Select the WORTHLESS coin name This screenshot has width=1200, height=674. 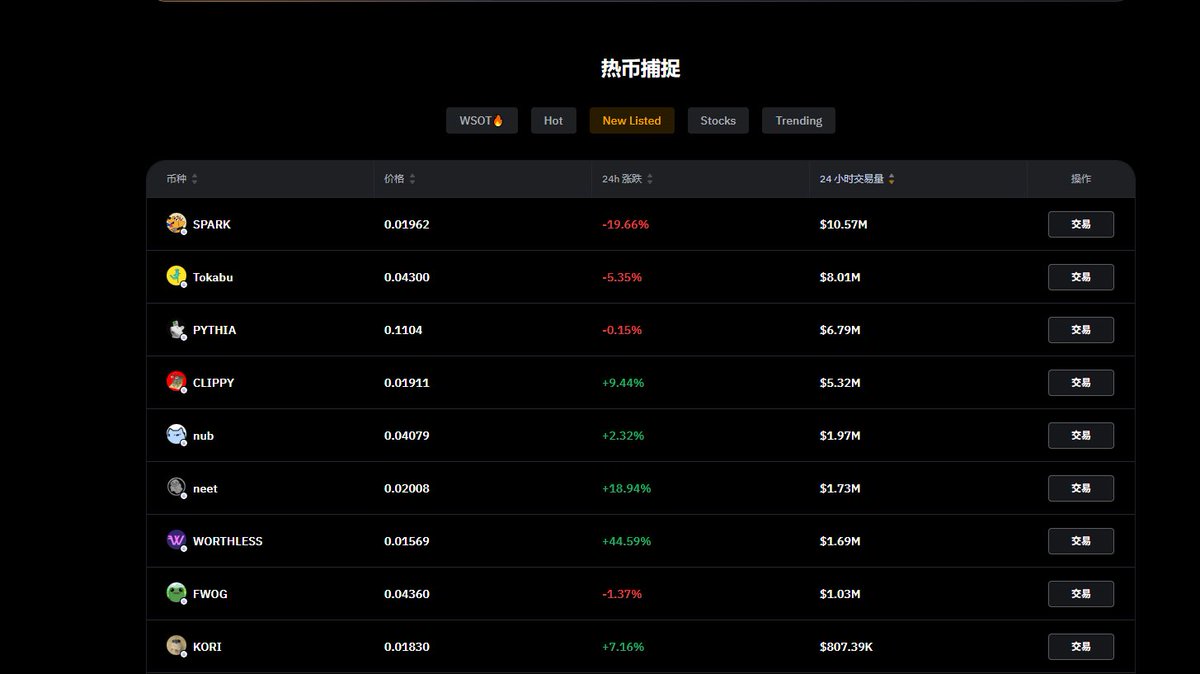[x=228, y=541]
